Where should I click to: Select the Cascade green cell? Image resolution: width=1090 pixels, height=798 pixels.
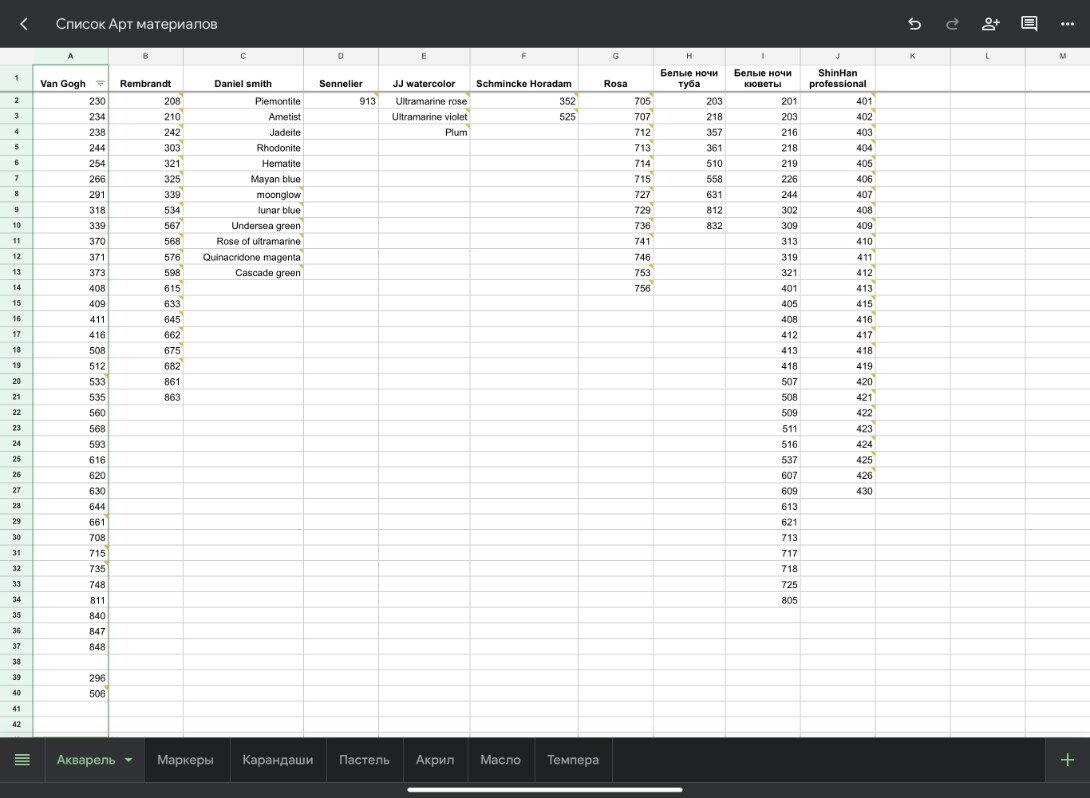[243, 272]
